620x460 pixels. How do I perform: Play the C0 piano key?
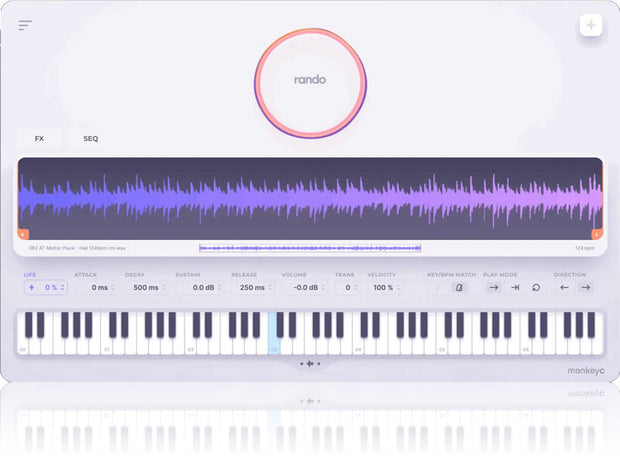click(x=23, y=346)
